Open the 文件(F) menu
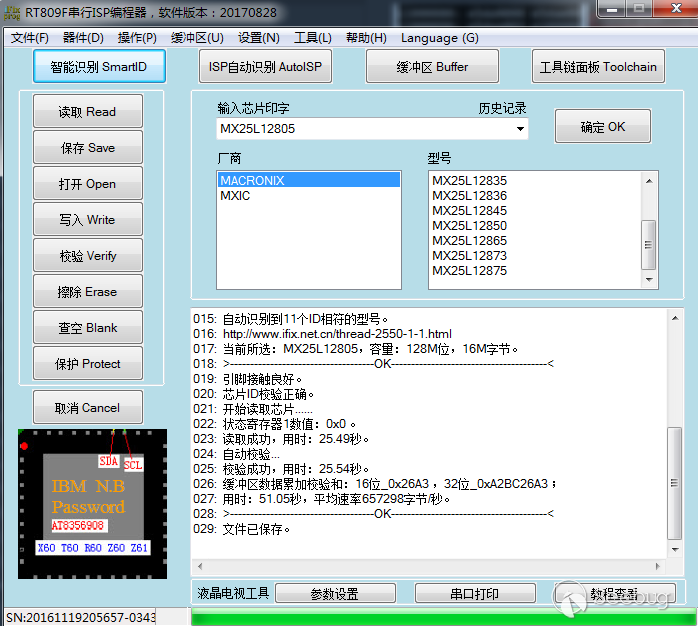 coord(30,38)
